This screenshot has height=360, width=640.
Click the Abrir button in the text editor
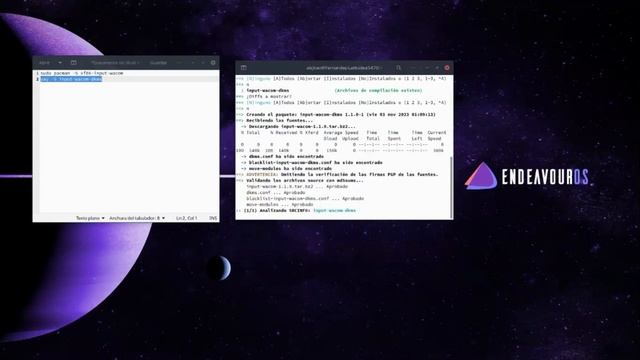(x=44, y=63)
